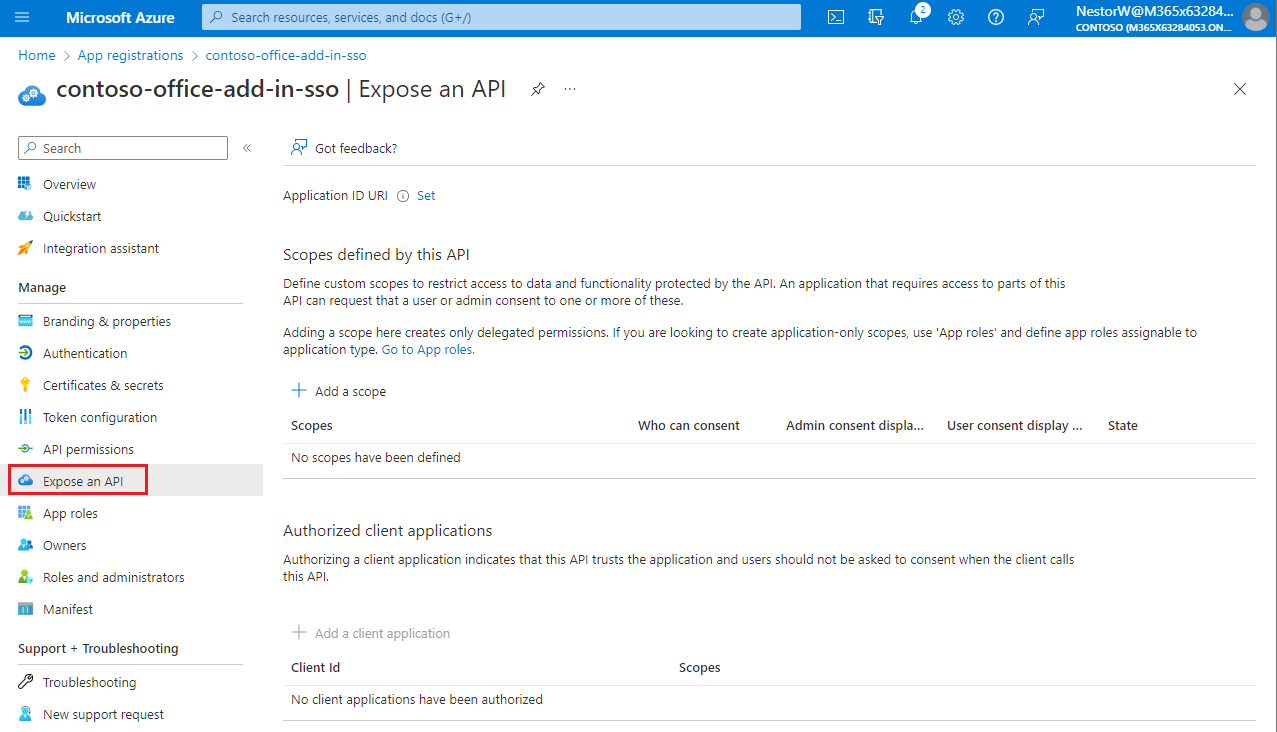Open the portal settings gear
1277x732 pixels.
tap(956, 17)
